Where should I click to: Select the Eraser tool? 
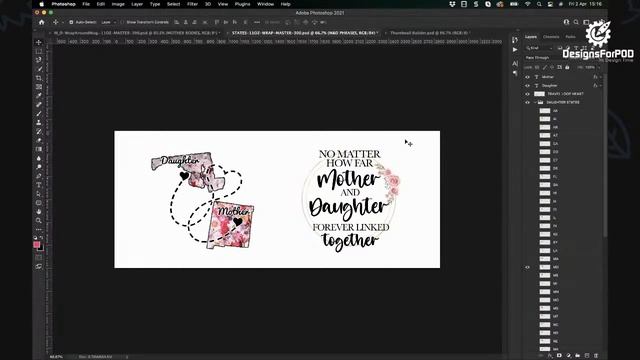point(39,140)
